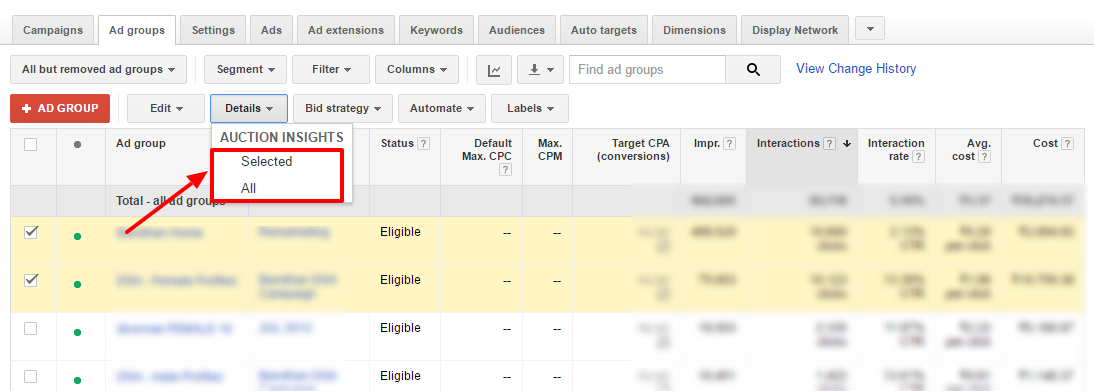
Task: Check the fourth ad group row checkbox
Action: tap(31, 376)
